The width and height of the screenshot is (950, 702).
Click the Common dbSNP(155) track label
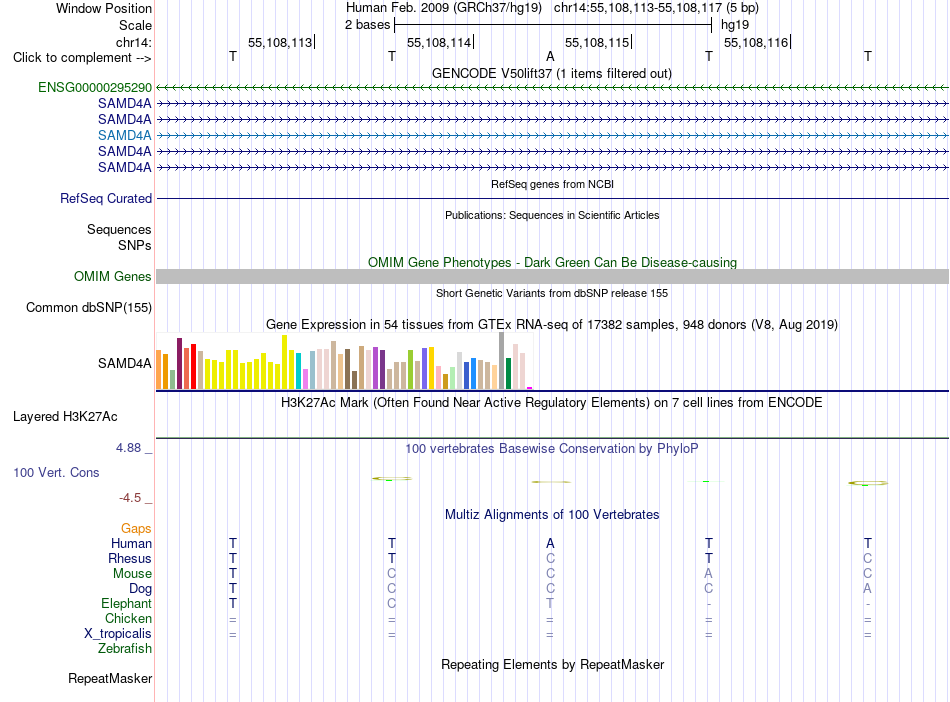click(89, 308)
